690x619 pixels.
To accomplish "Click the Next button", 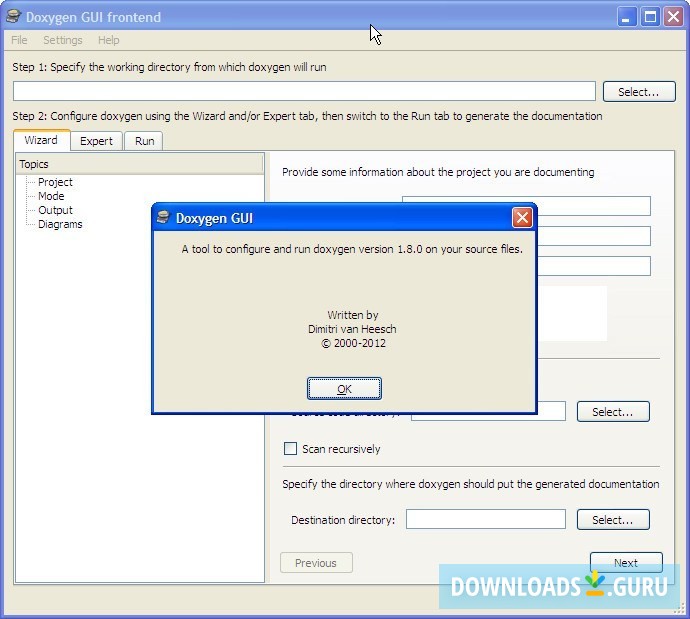I will coord(626,563).
